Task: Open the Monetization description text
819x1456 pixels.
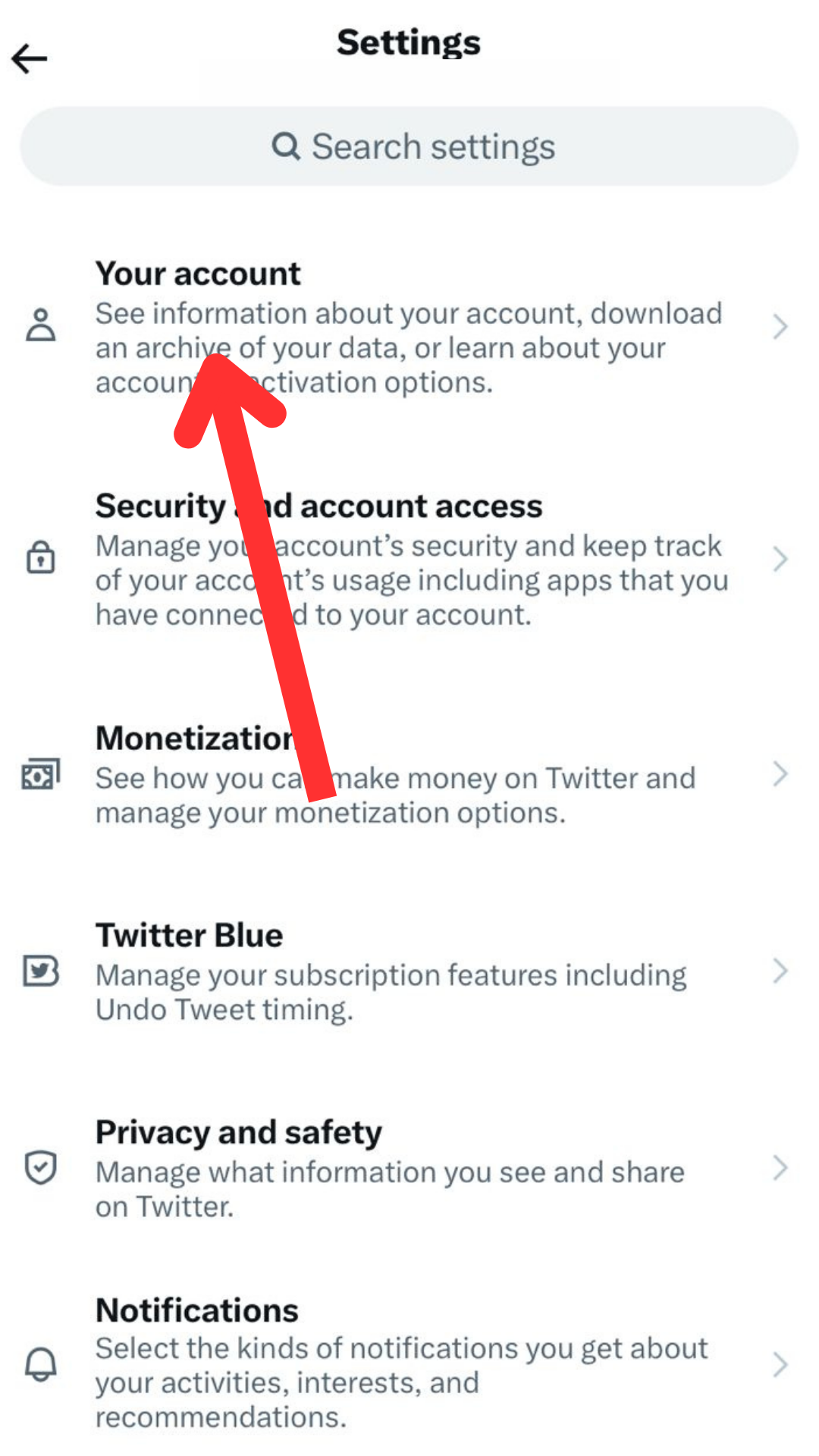Action: [x=395, y=795]
